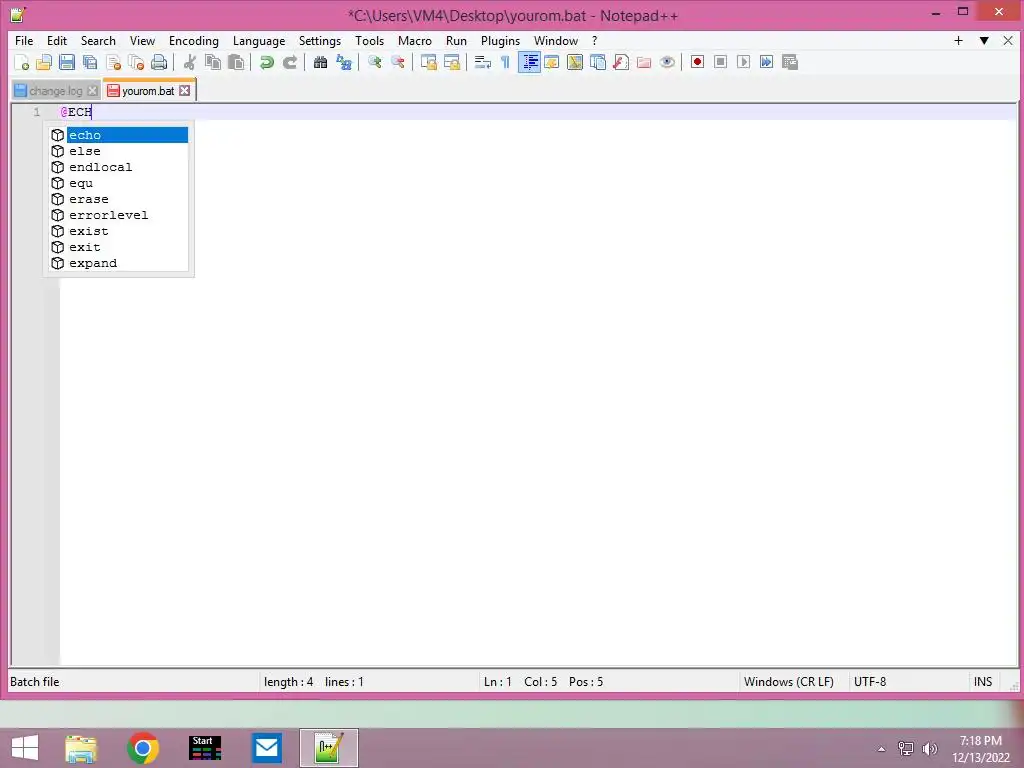Zoom out using toolbar magnifier
The height and width of the screenshot is (768, 1024).
[397, 62]
